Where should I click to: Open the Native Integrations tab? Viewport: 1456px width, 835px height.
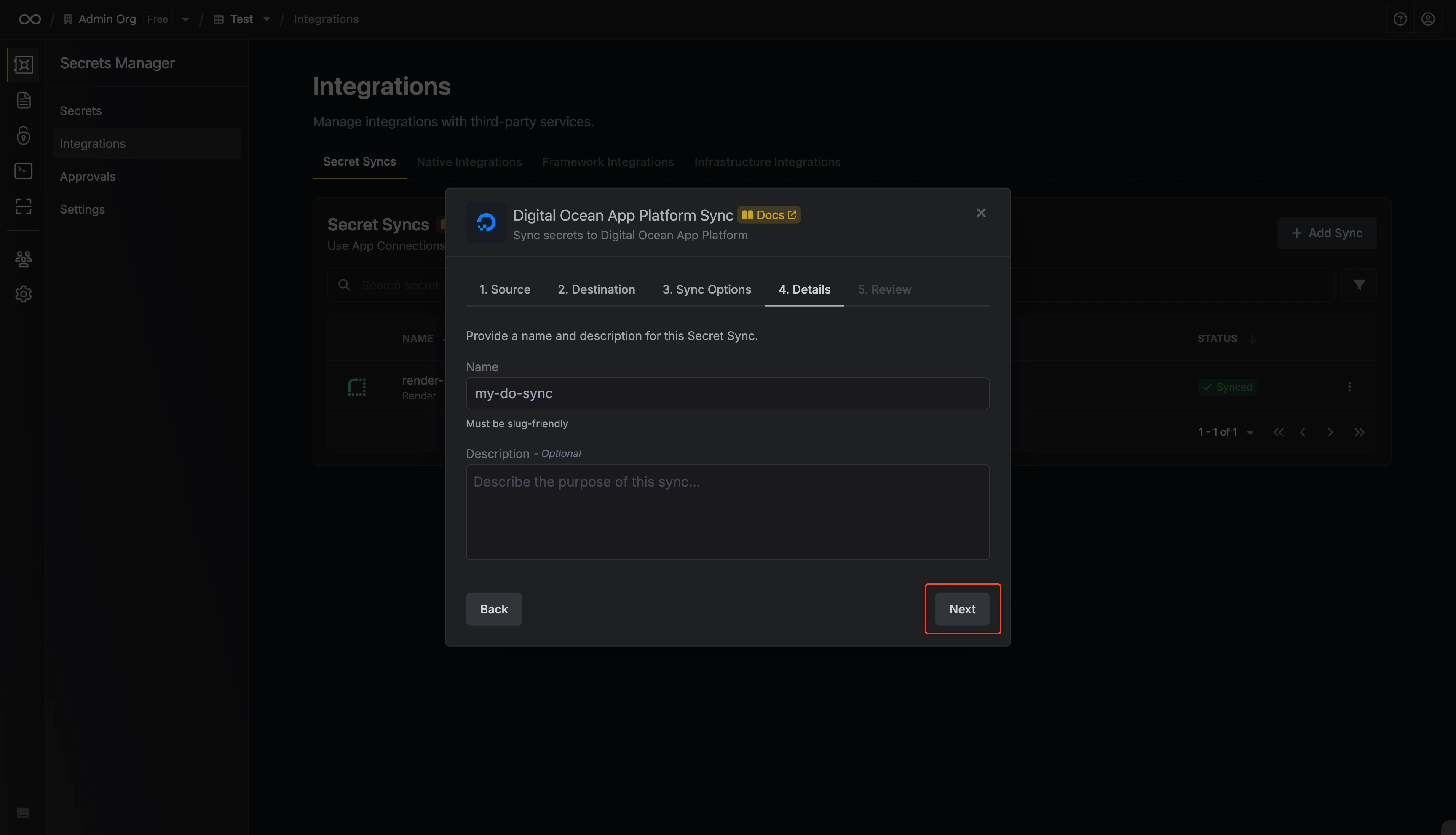(x=469, y=162)
